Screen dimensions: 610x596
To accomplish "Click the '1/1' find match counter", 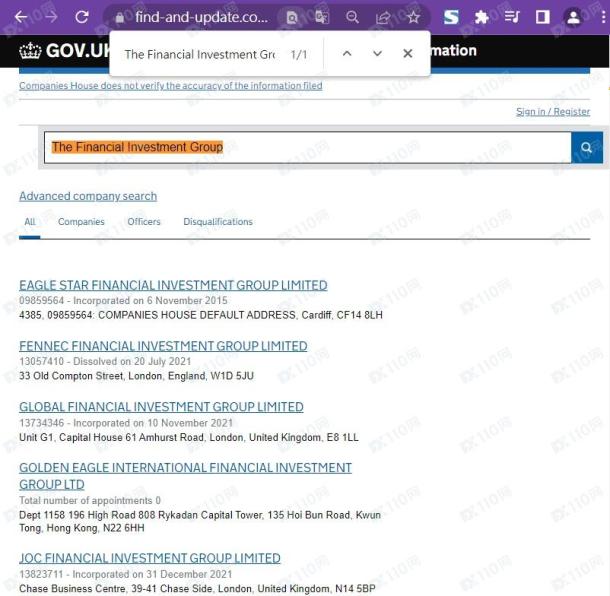I will pyautogui.click(x=299, y=54).
